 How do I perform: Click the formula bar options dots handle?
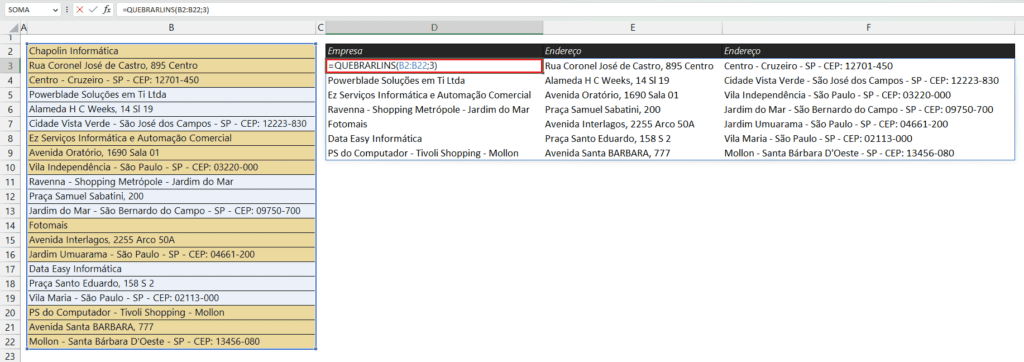point(66,10)
